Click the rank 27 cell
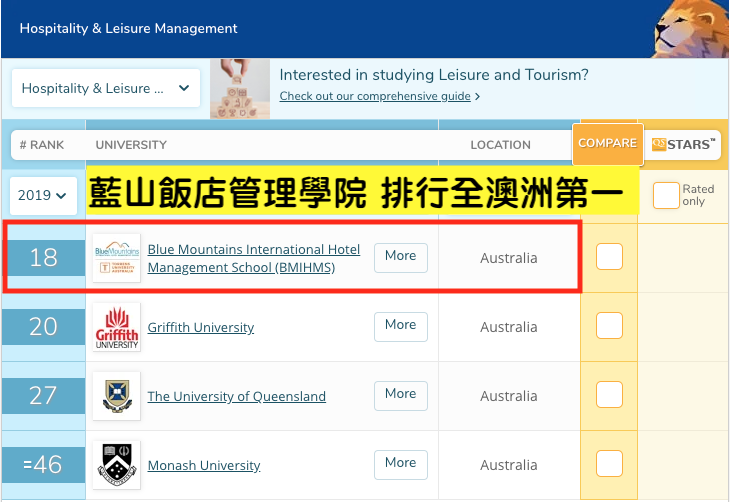The height and width of the screenshot is (502, 730). pyautogui.click(x=44, y=396)
